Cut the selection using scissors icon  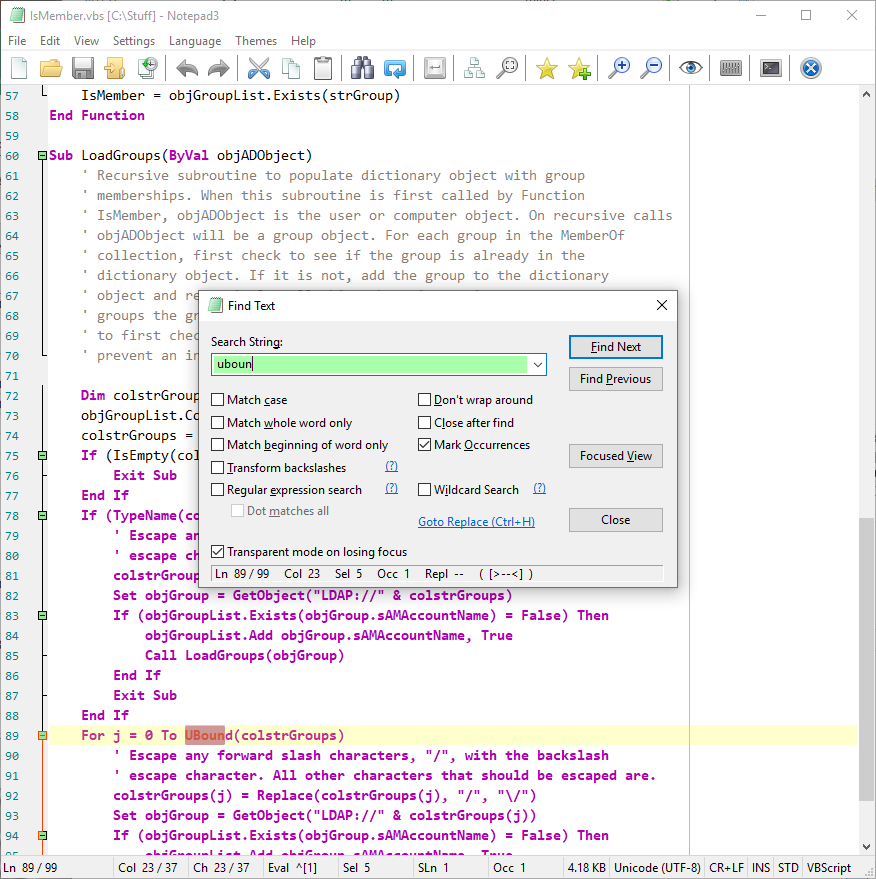[x=258, y=68]
